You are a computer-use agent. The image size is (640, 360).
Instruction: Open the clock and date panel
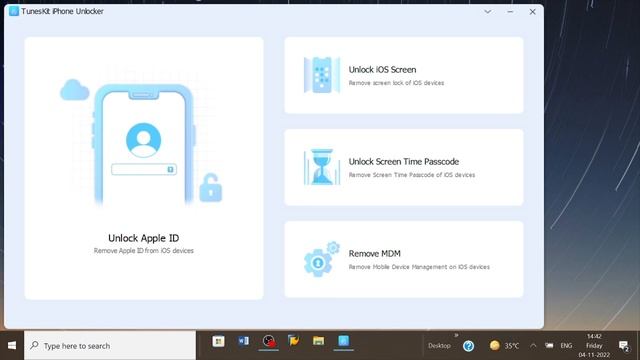click(x=594, y=346)
